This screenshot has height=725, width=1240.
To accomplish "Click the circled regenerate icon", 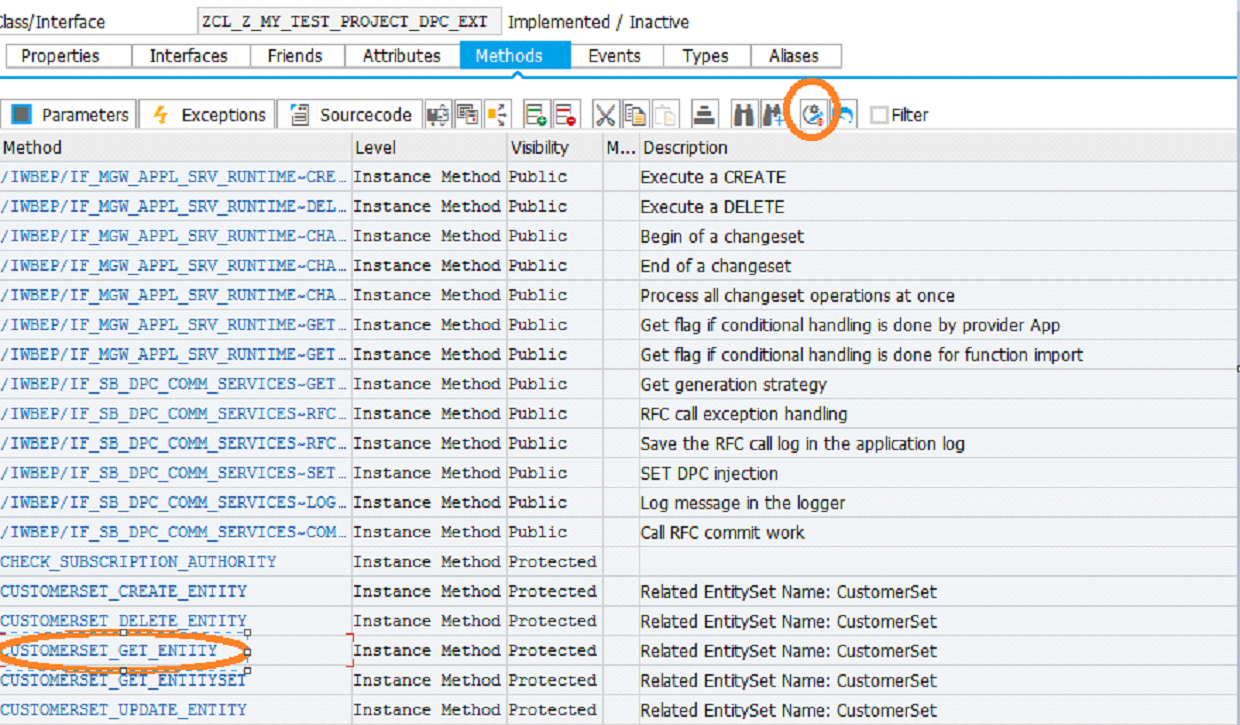I will pyautogui.click(x=812, y=114).
